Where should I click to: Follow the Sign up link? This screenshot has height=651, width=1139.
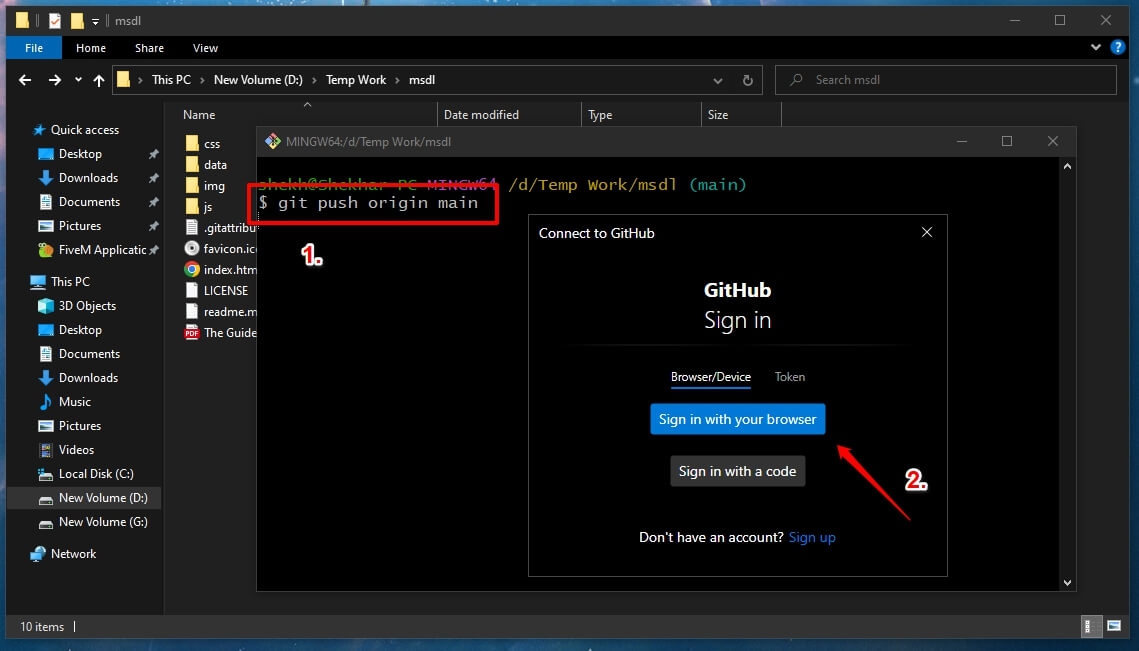click(x=812, y=537)
